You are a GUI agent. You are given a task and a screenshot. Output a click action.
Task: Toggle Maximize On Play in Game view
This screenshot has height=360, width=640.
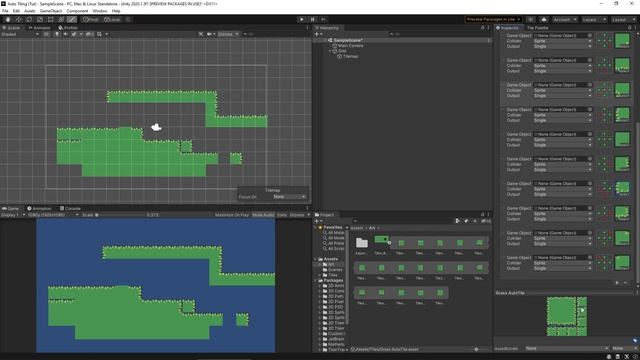[232, 215]
